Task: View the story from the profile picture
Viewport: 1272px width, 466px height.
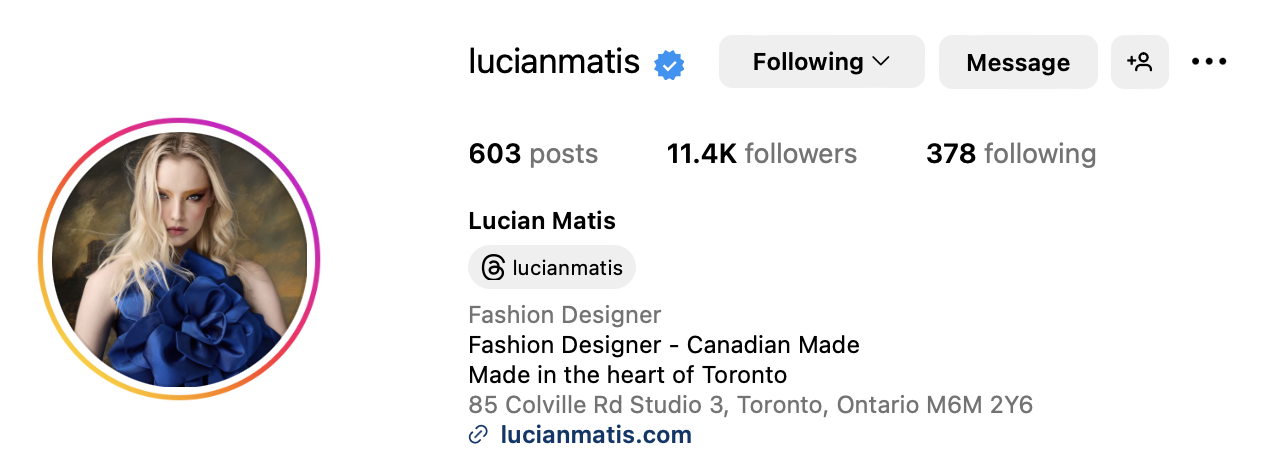Action: point(179,259)
